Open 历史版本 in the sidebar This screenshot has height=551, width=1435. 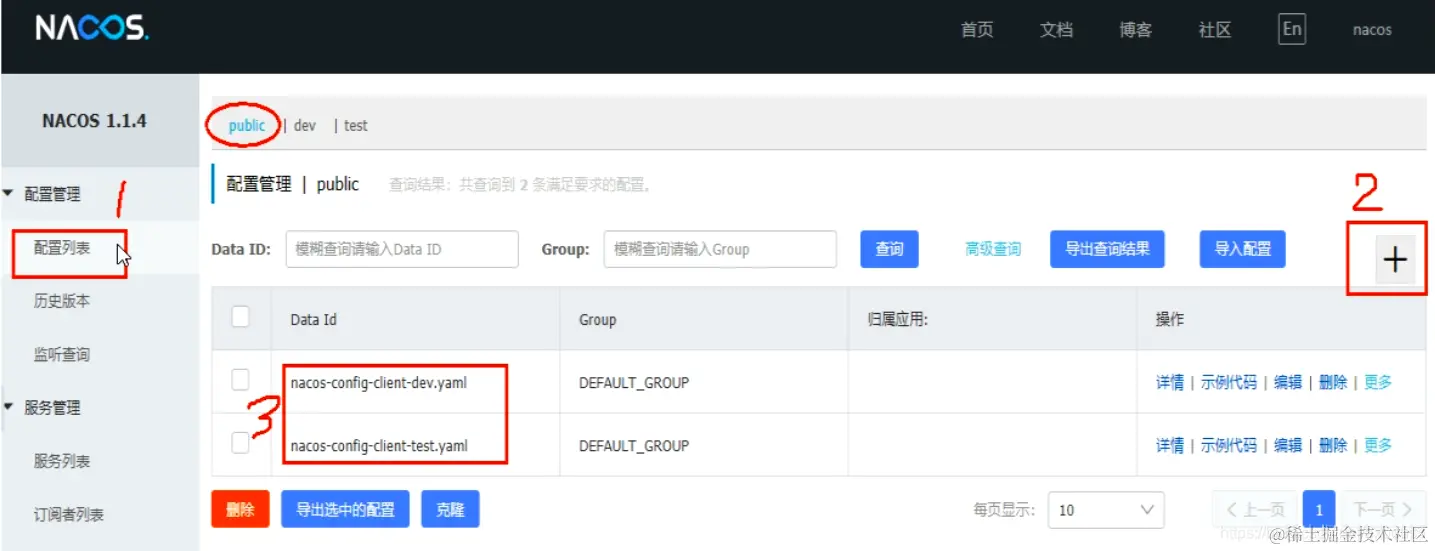point(62,300)
